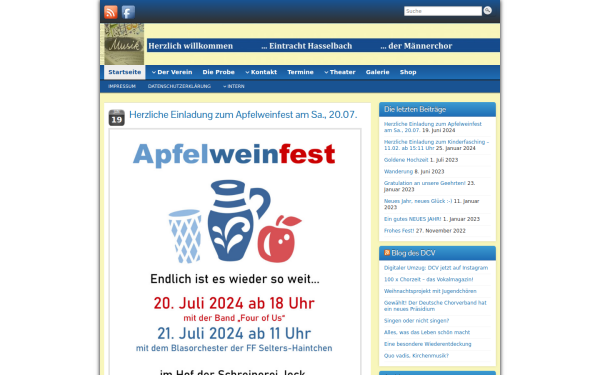Viewport: 600px width, 375px height.
Task: Open the Galerie menu item
Action: [377, 72]
